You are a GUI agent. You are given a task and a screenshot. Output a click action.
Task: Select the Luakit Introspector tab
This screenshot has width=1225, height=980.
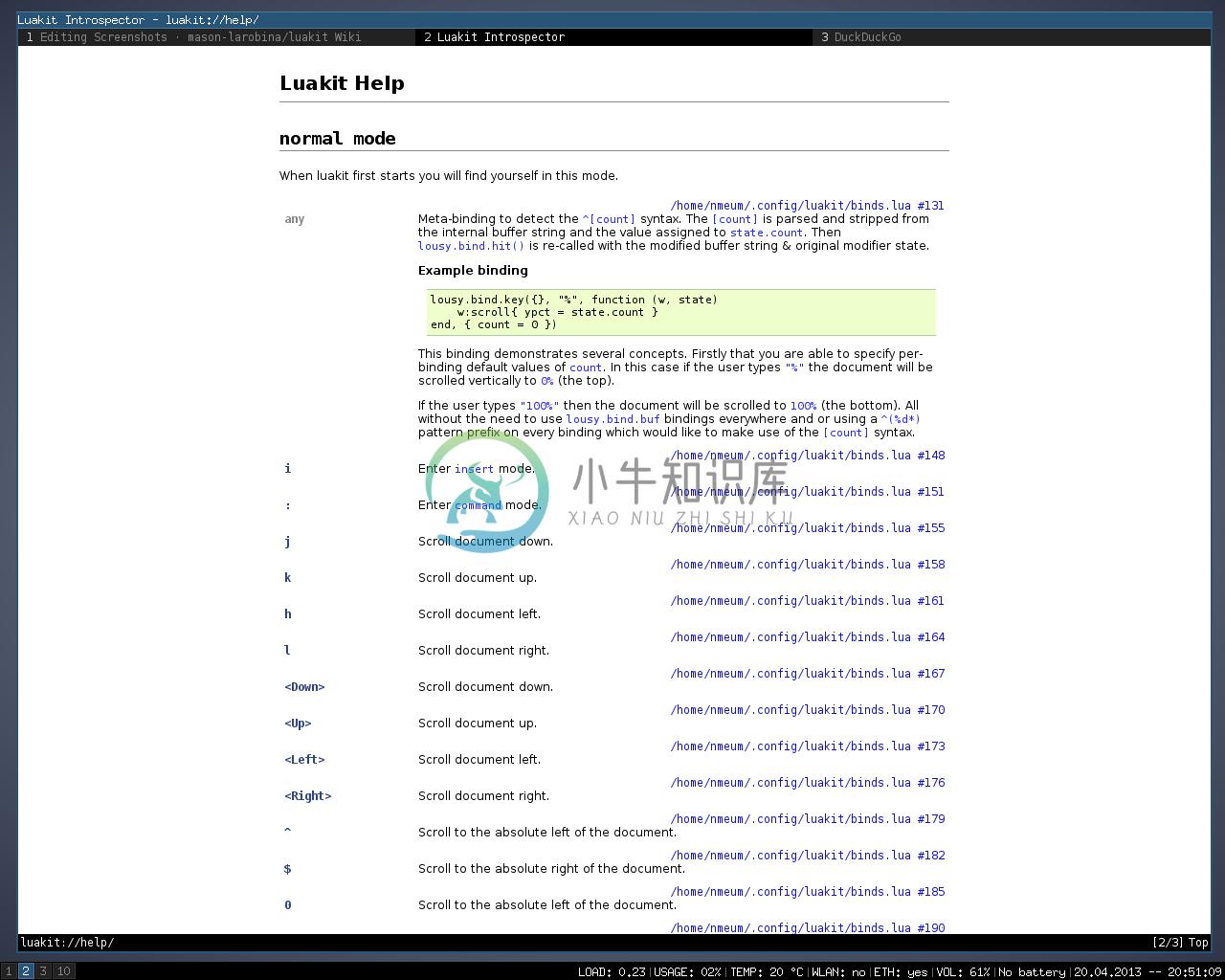[x=613, y=37]
